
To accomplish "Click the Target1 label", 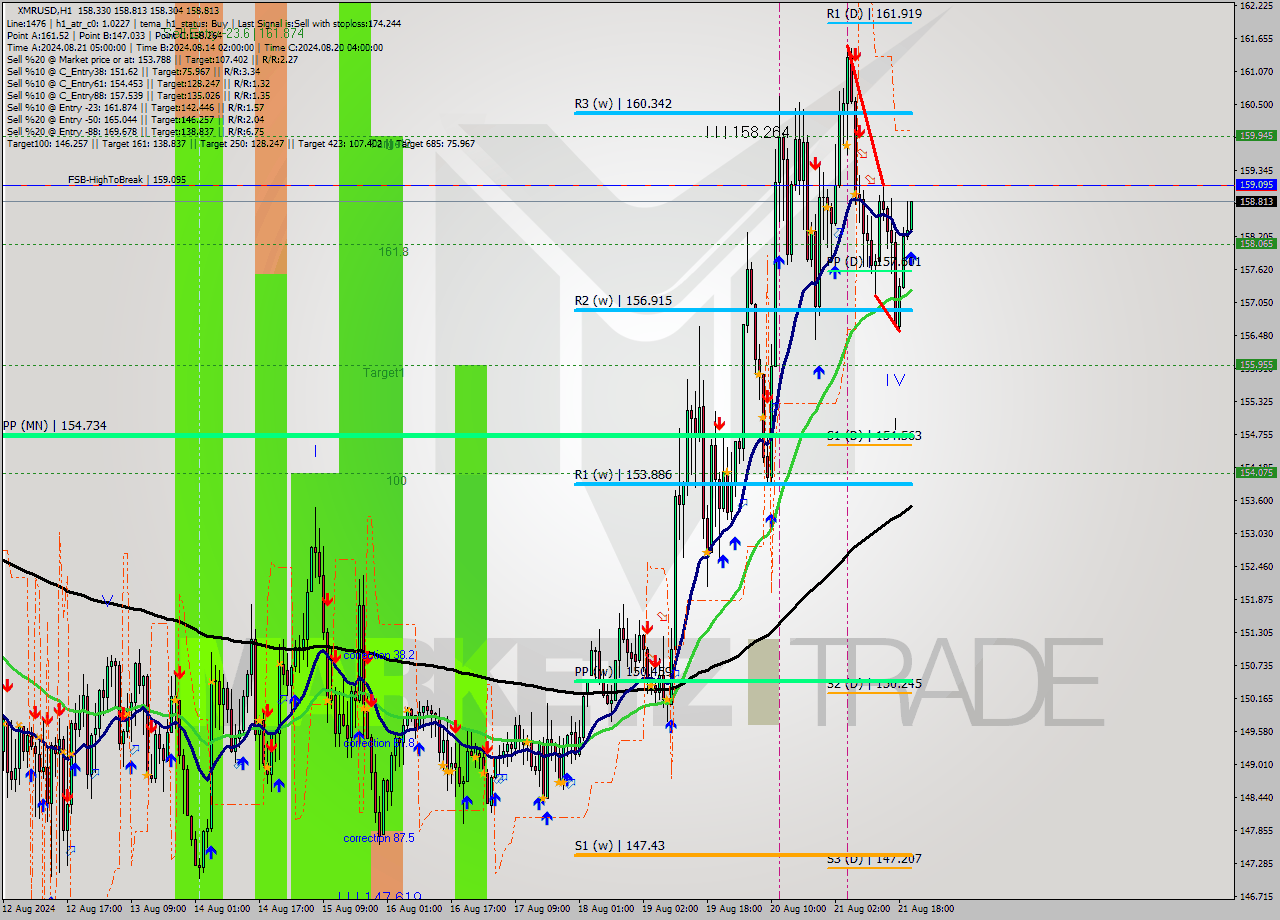I will (383, 373).
